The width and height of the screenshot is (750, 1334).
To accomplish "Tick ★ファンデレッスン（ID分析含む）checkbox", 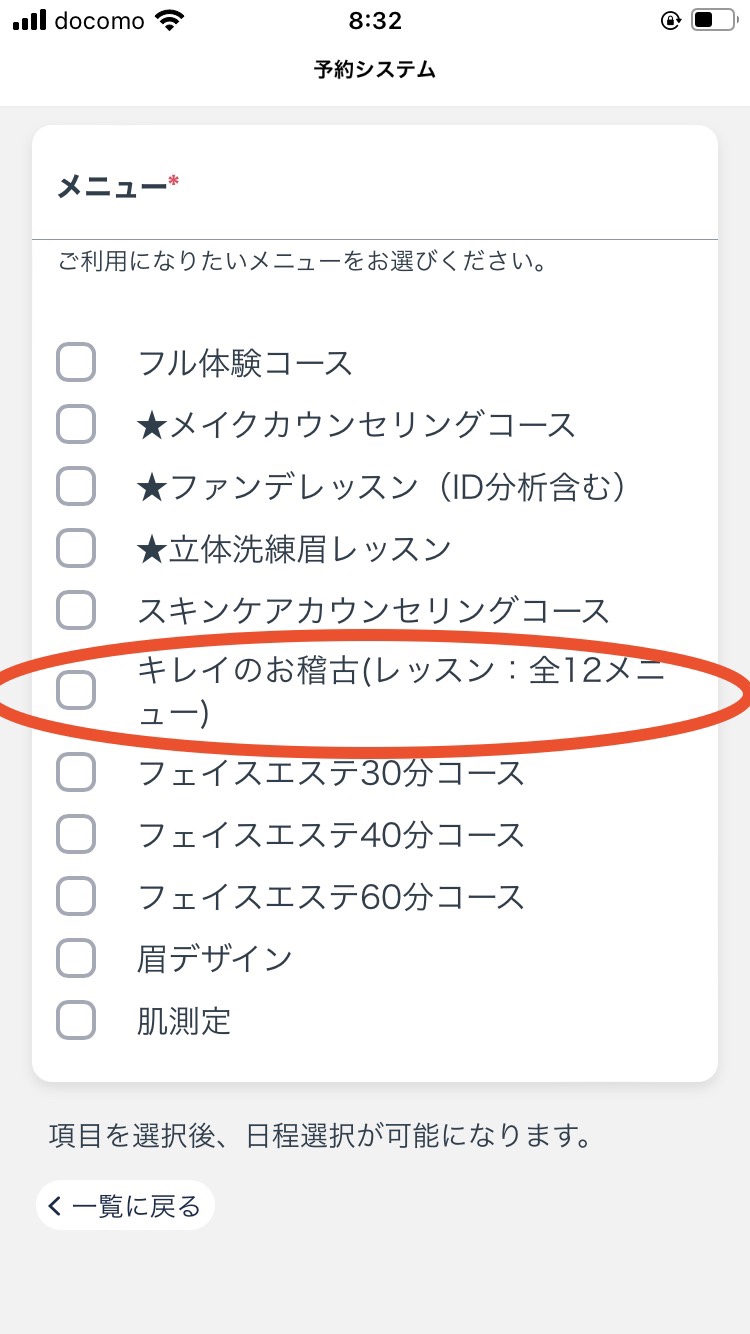I will pos(76,486).
